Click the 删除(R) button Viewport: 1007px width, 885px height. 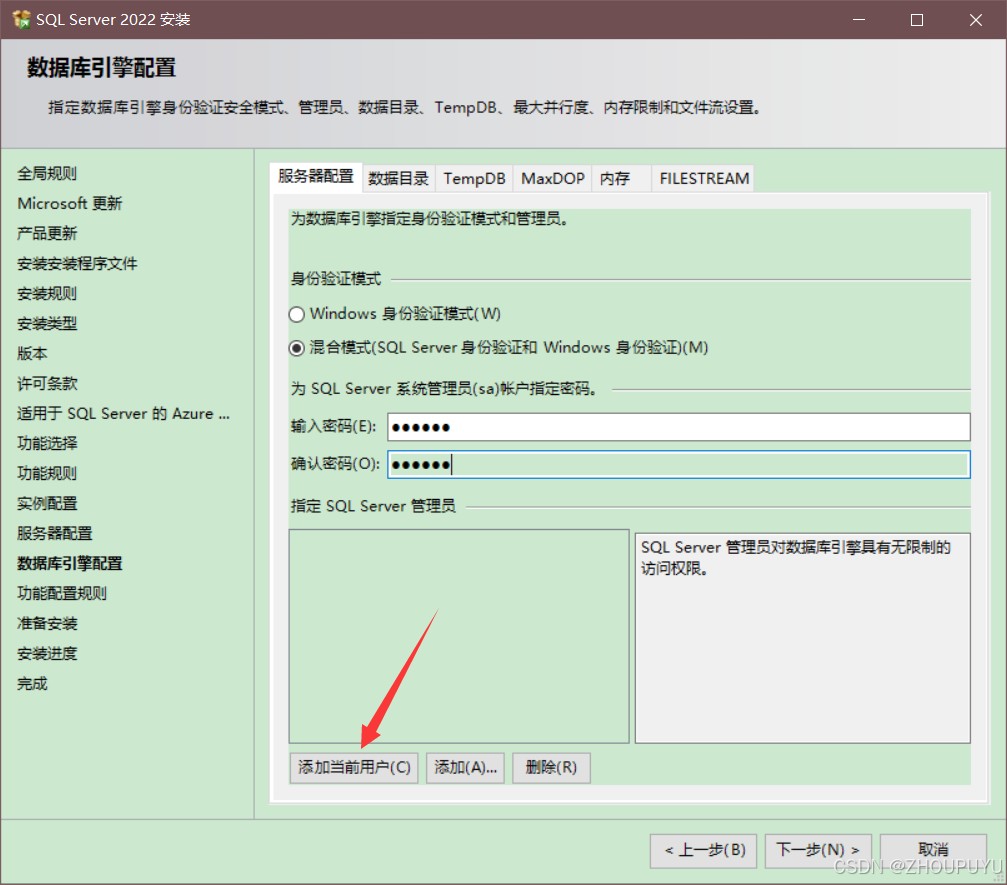tap(551, 768)
